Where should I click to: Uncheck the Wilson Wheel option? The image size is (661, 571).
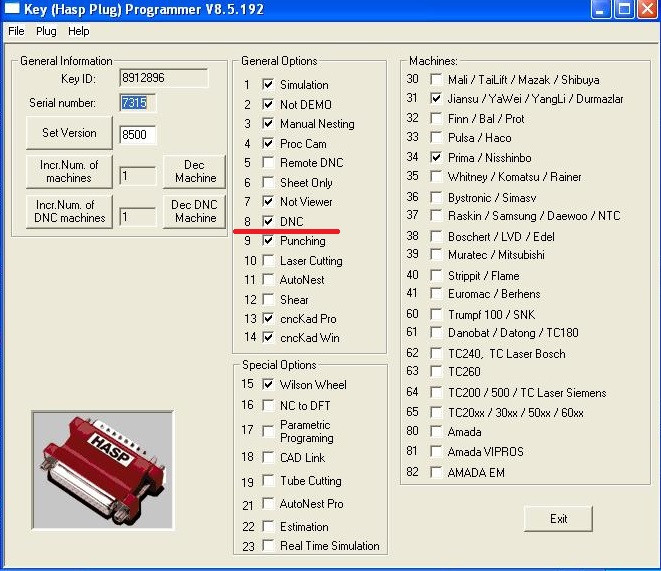tap(268, 384)
